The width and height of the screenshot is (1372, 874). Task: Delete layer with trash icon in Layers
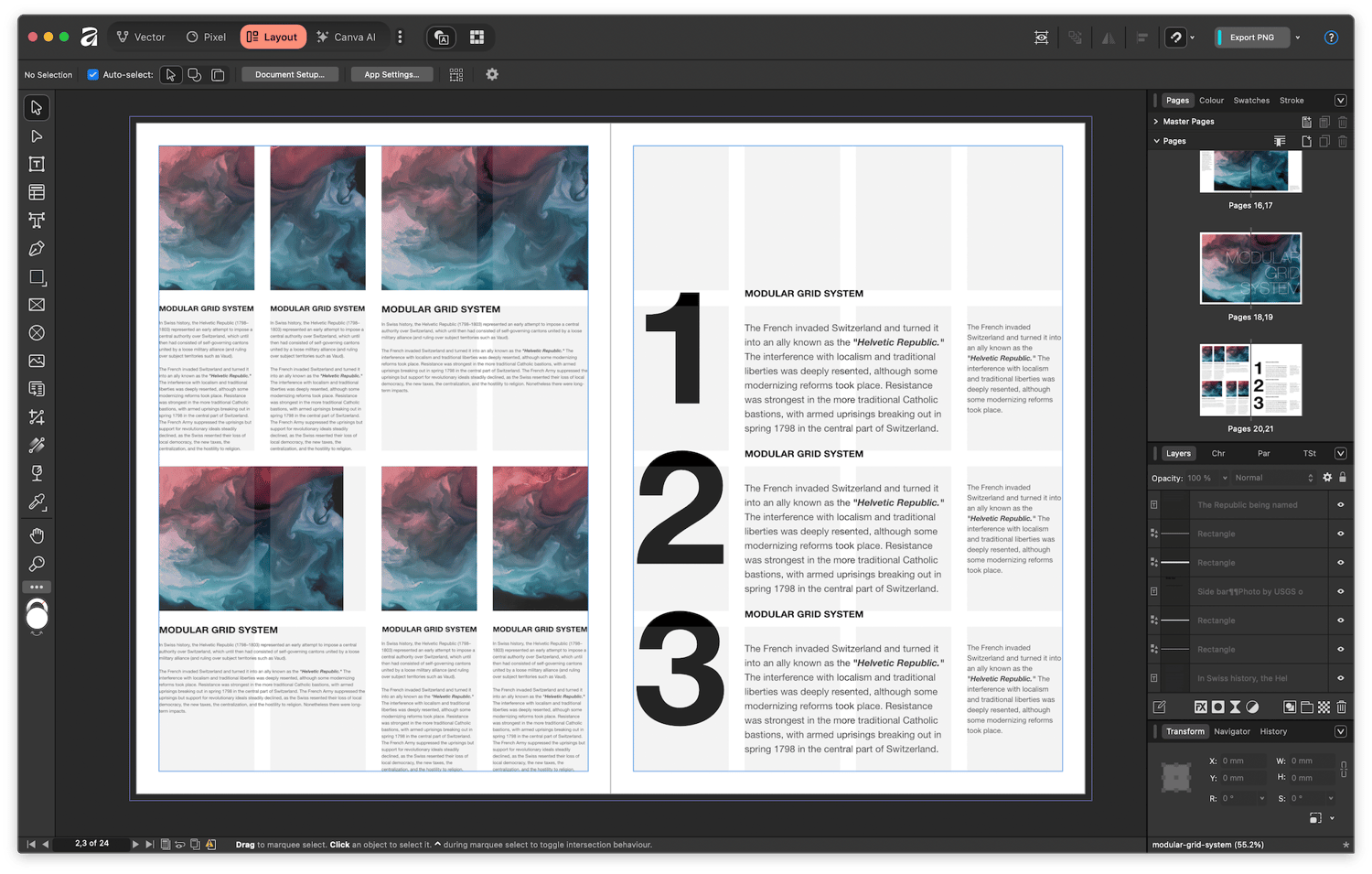[x=1342, y=707]
